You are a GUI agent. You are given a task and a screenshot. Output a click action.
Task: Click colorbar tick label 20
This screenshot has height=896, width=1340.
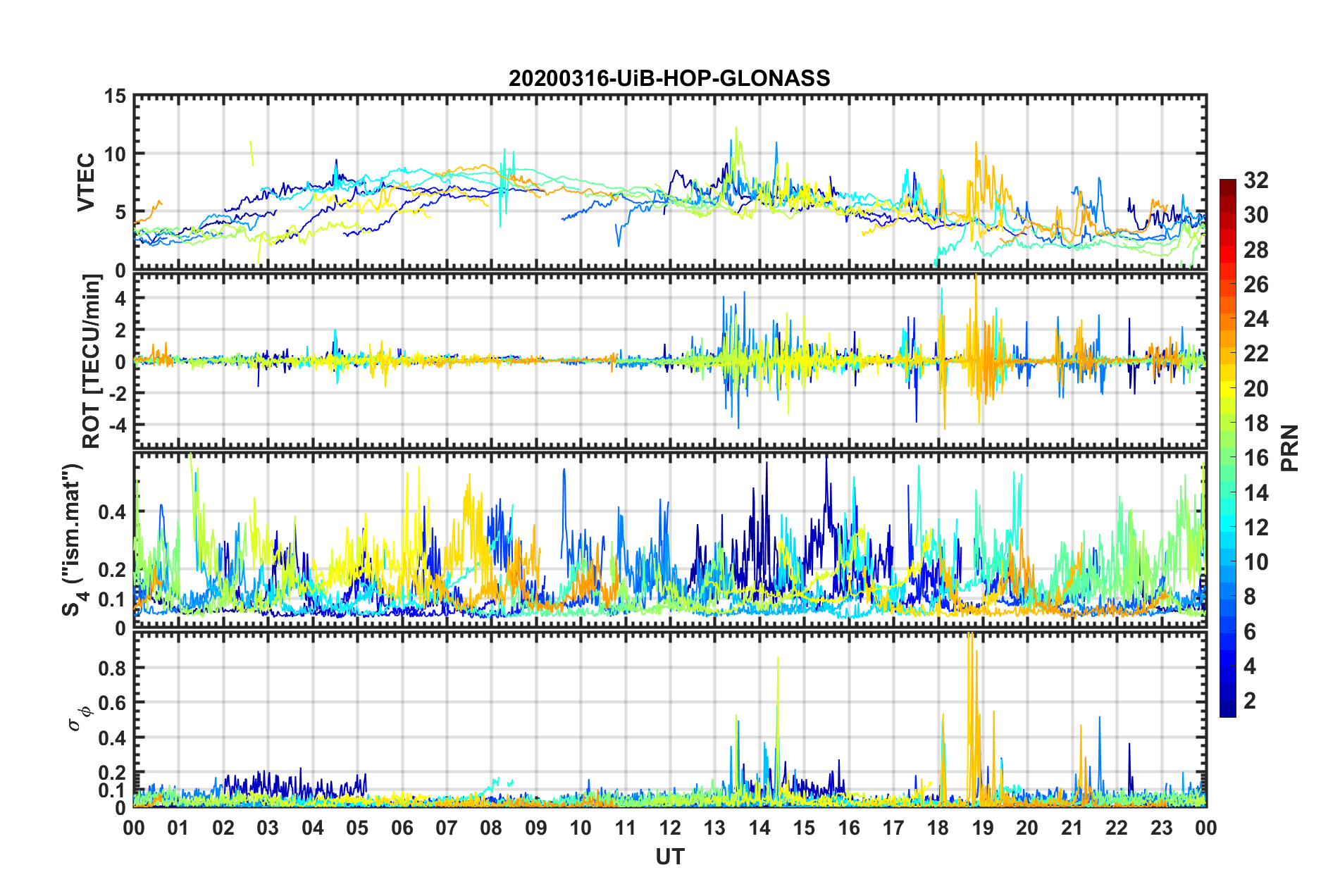[x=1255, y=389]
